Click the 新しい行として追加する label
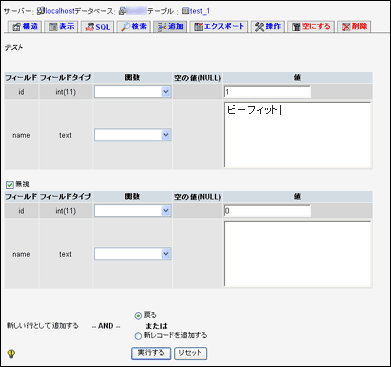Viewport: 391px width, 367px height. [x=43, y=326]
